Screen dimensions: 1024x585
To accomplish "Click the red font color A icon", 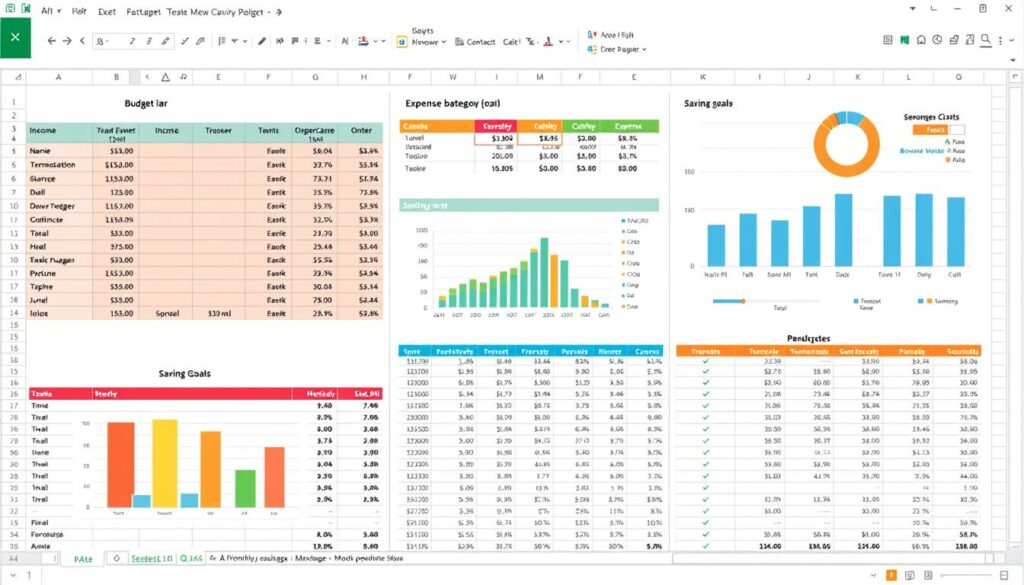I will [548, 42].
